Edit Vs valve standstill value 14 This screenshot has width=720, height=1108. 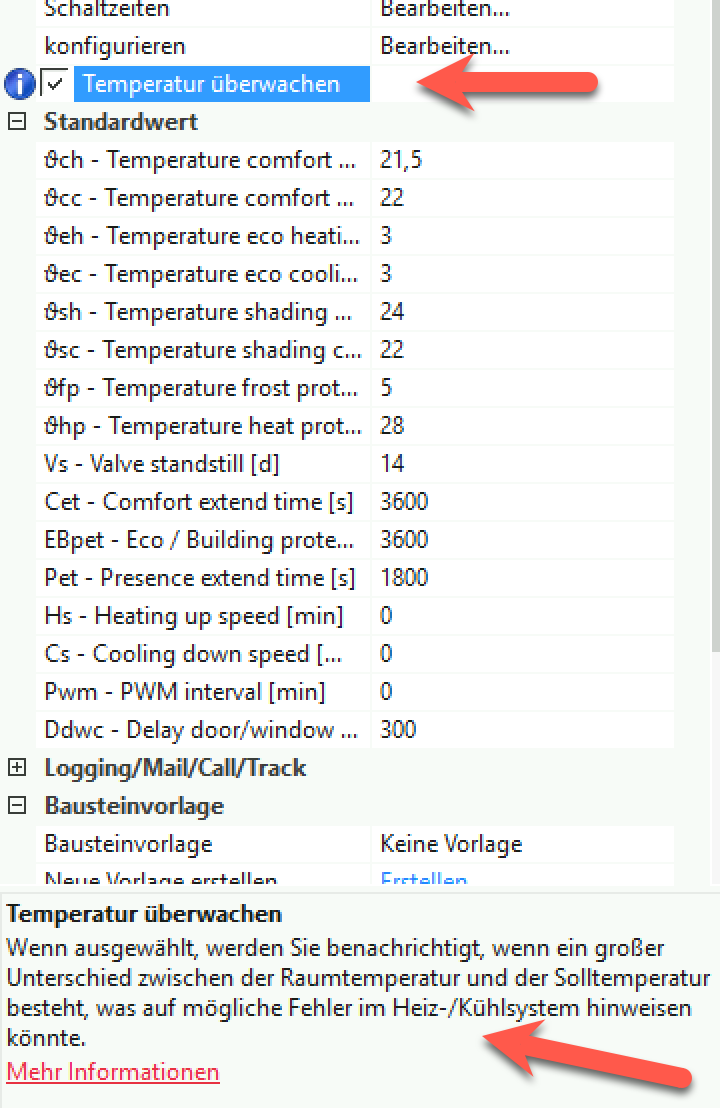pos(392,464)
